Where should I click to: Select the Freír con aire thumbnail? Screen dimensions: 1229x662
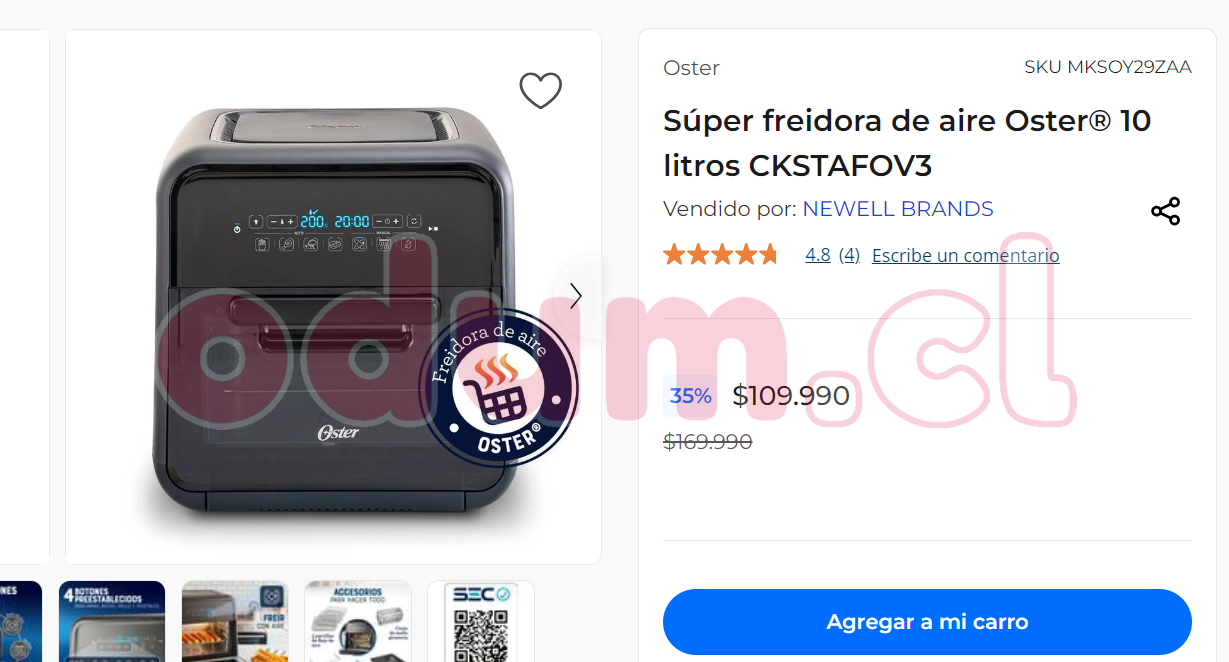[x=235, y=621]
